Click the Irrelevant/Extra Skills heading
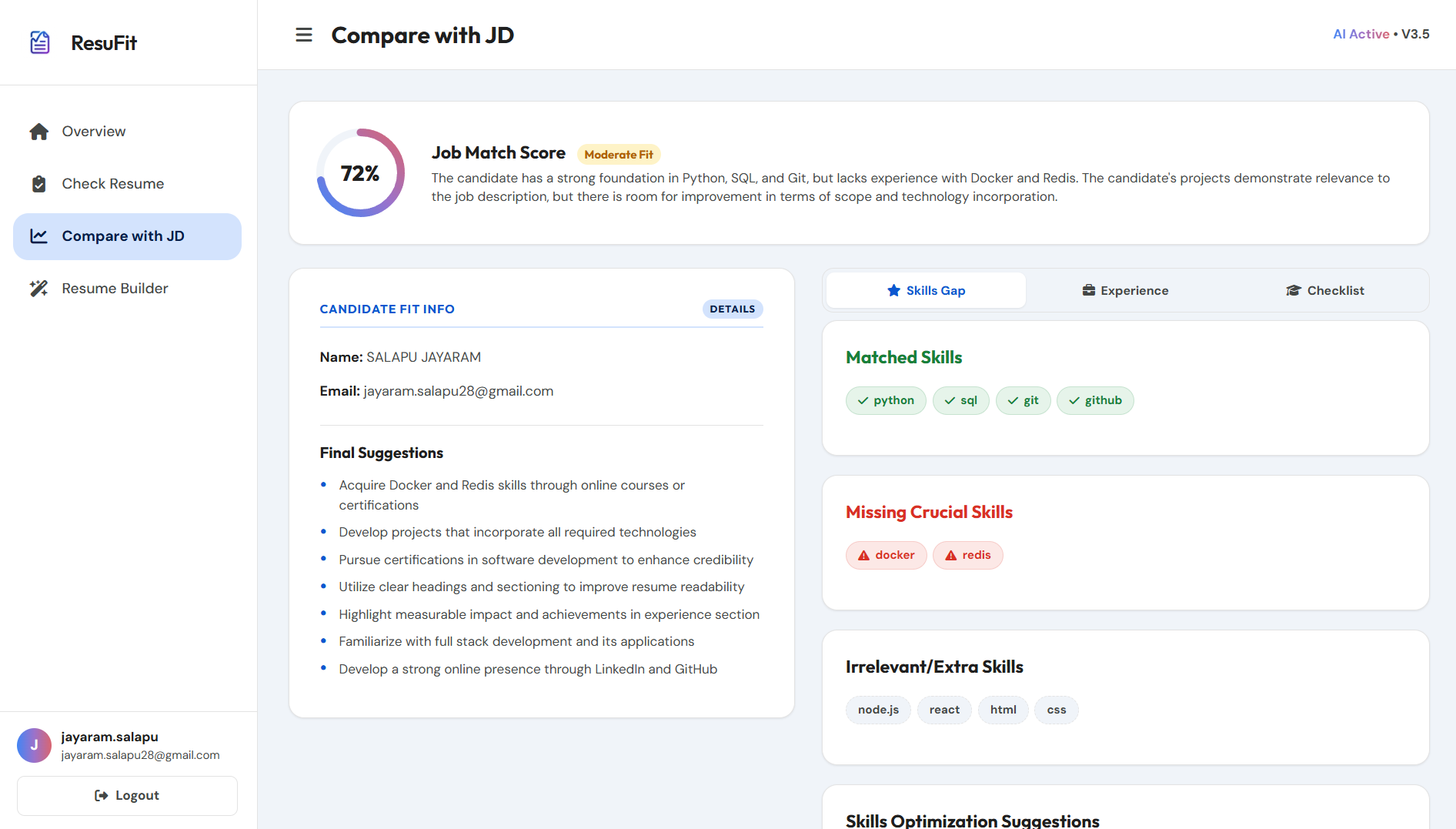The width and height of the screenshot is (1456, 829). [x=934, y=667]
